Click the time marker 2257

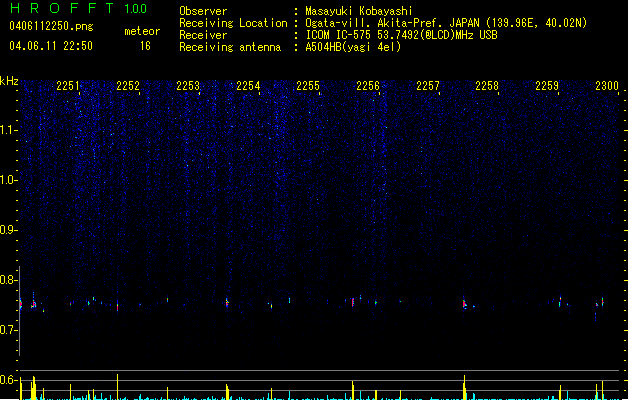click(428, 86)
